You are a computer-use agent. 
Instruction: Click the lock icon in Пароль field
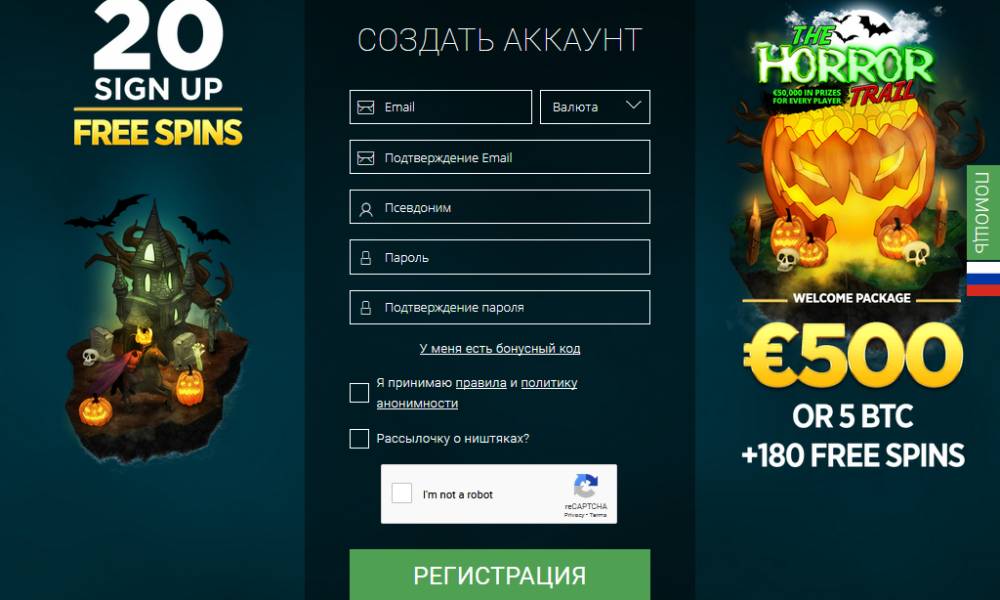(x=366, y=258)
